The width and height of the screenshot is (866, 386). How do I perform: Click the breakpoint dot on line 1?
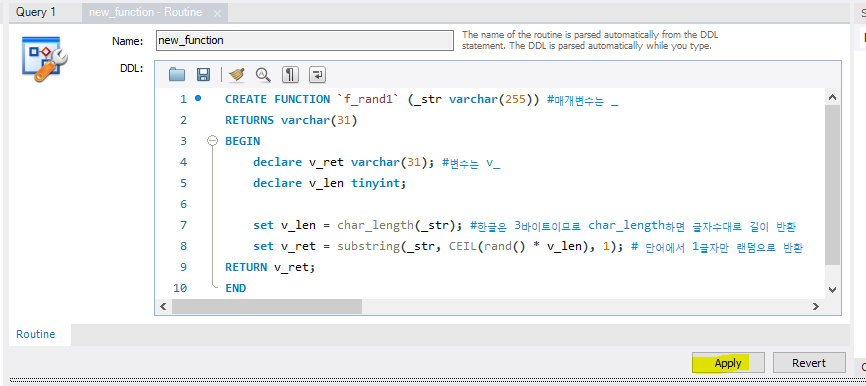[x=198, y=98]
